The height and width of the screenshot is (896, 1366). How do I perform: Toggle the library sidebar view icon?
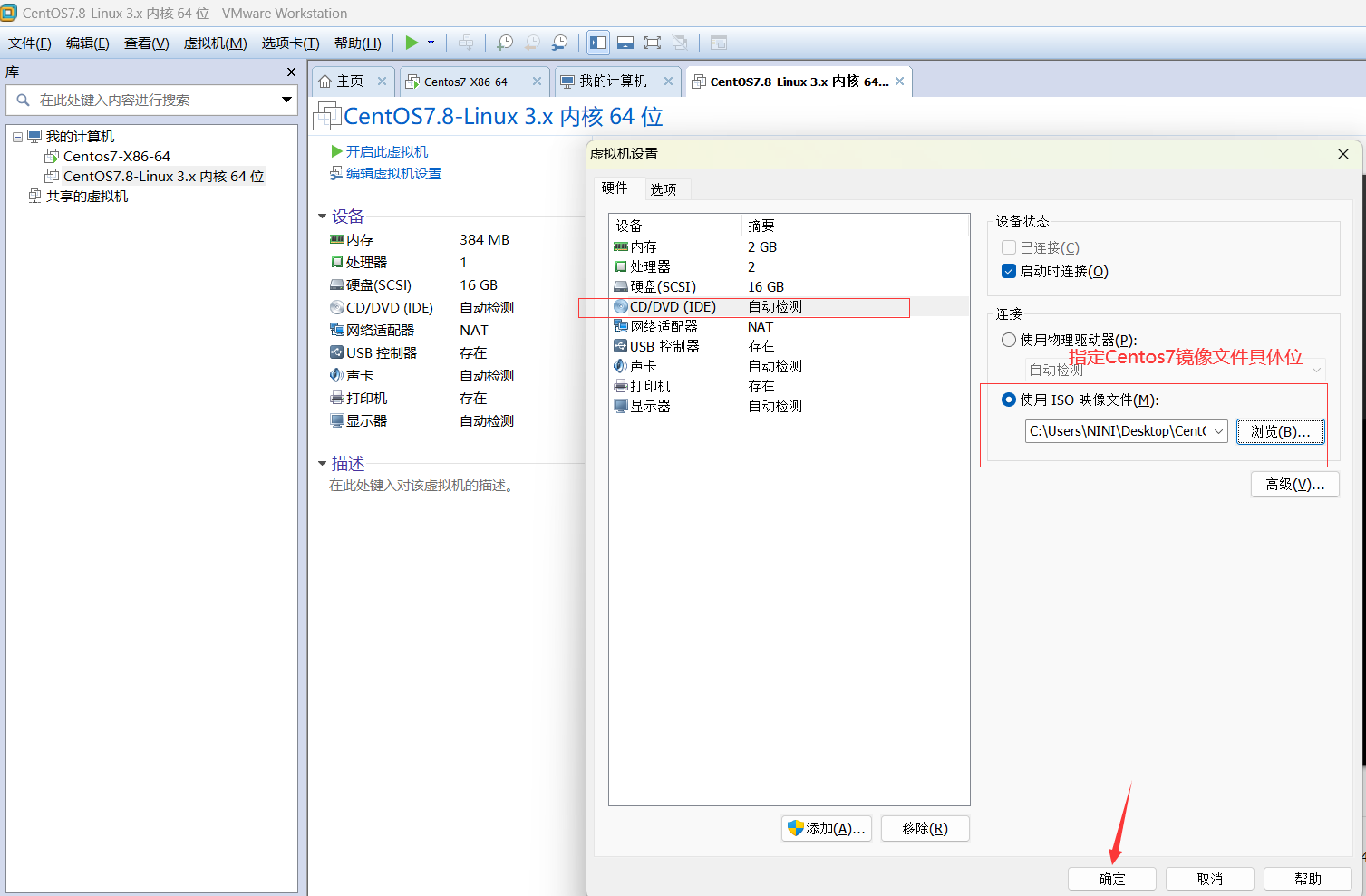click(x=598, y=43)
